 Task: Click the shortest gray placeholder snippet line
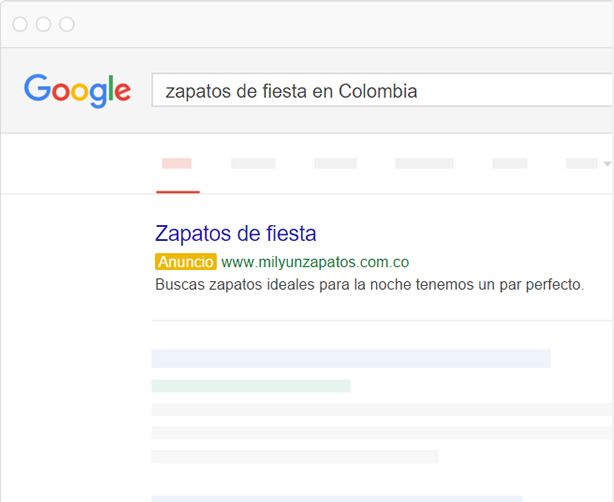pos(294,456)
